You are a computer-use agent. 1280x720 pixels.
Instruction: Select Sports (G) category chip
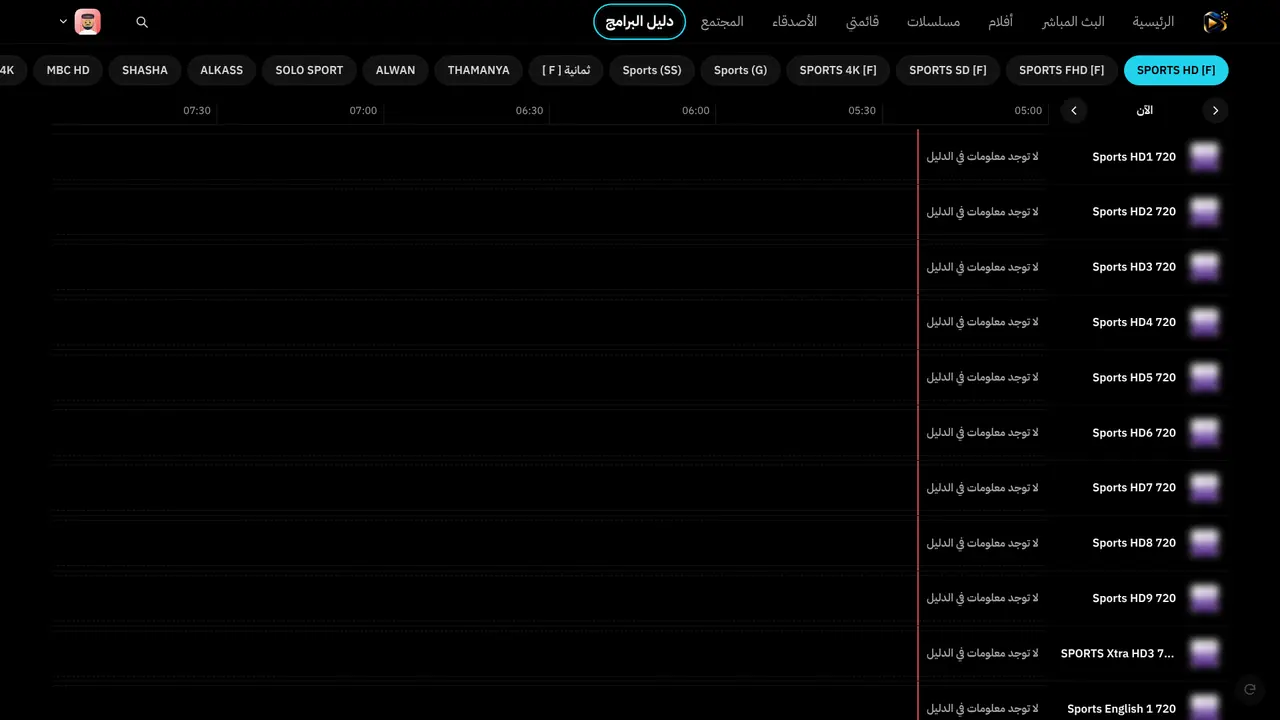(x=741, y=70)
